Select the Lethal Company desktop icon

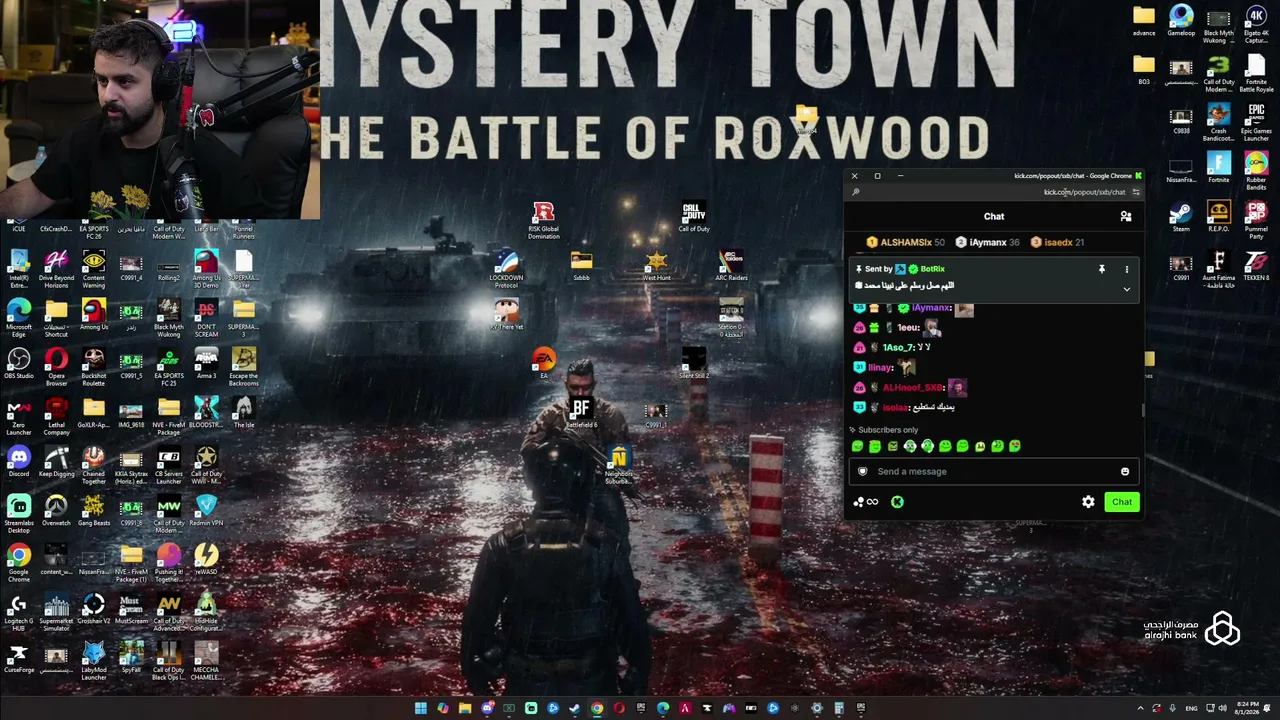point(56,414)
